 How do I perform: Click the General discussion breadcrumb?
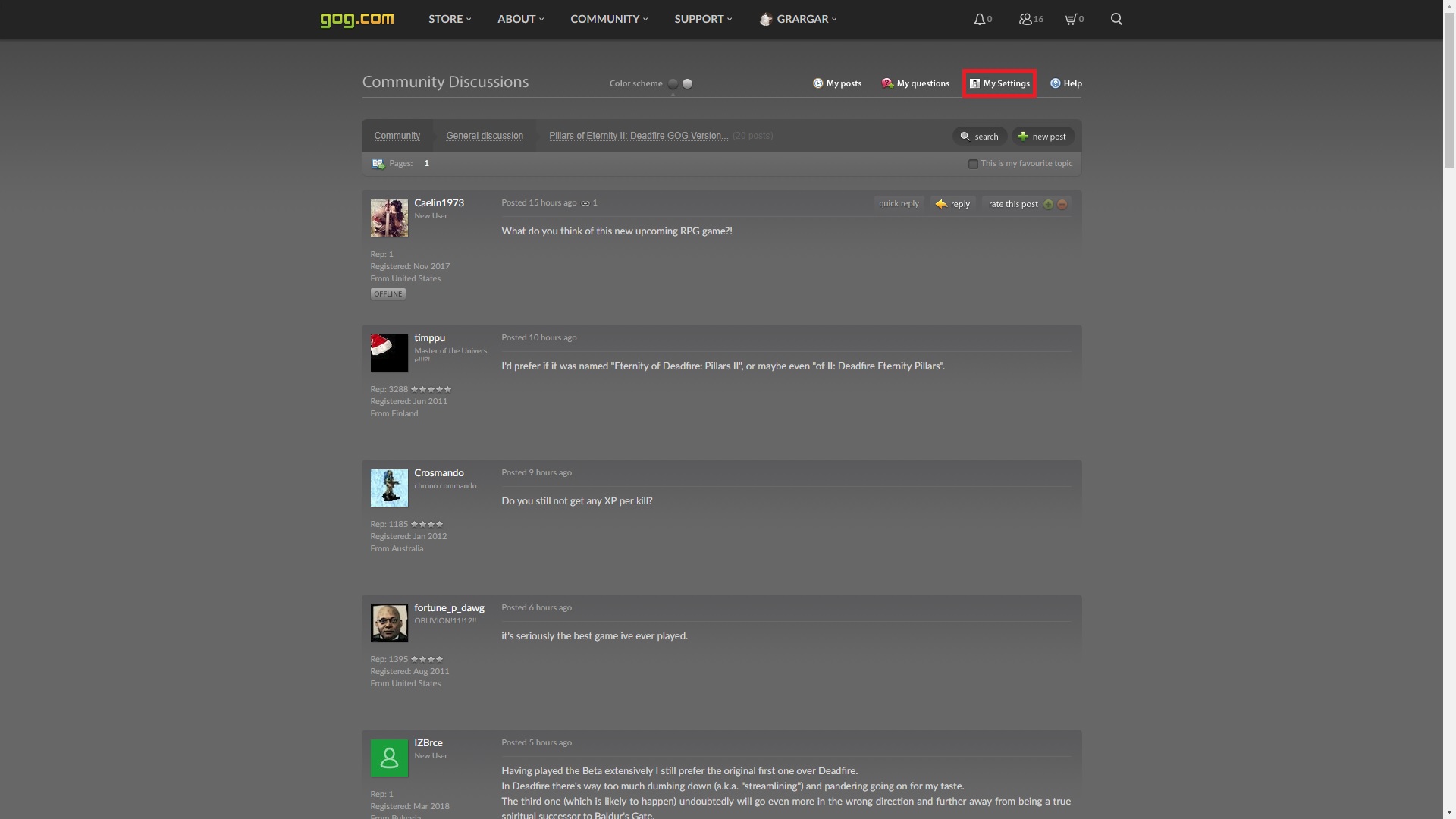[x=485, y=136]
